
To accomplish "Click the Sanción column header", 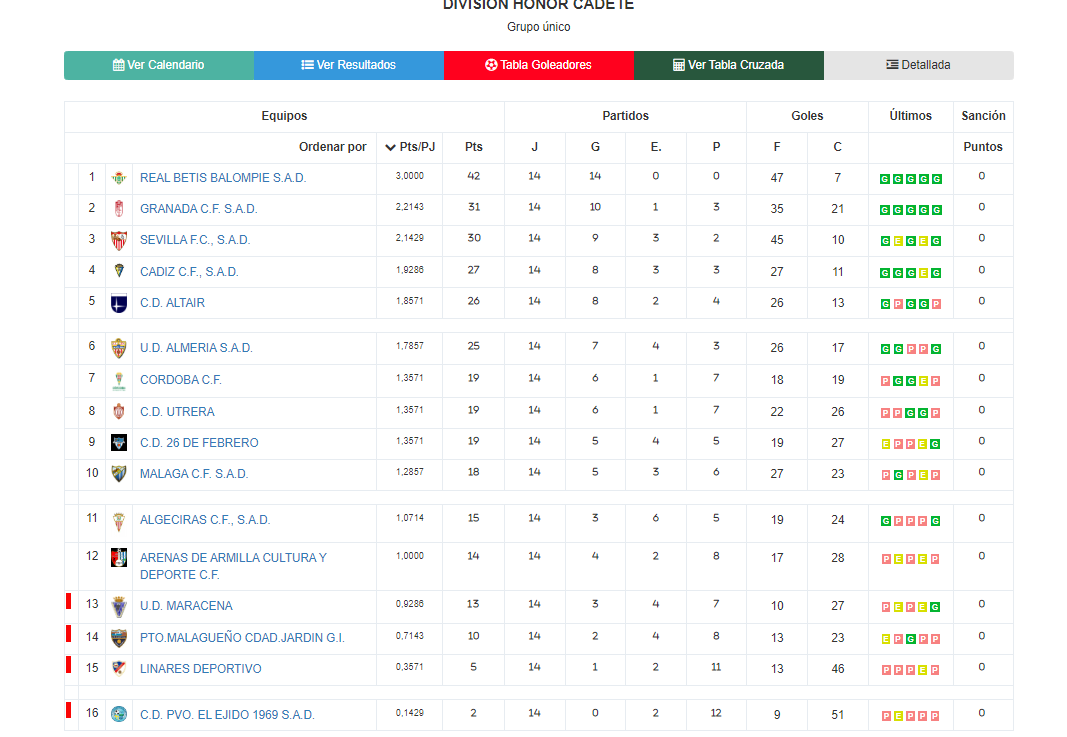I will click(x=983, y=116).
